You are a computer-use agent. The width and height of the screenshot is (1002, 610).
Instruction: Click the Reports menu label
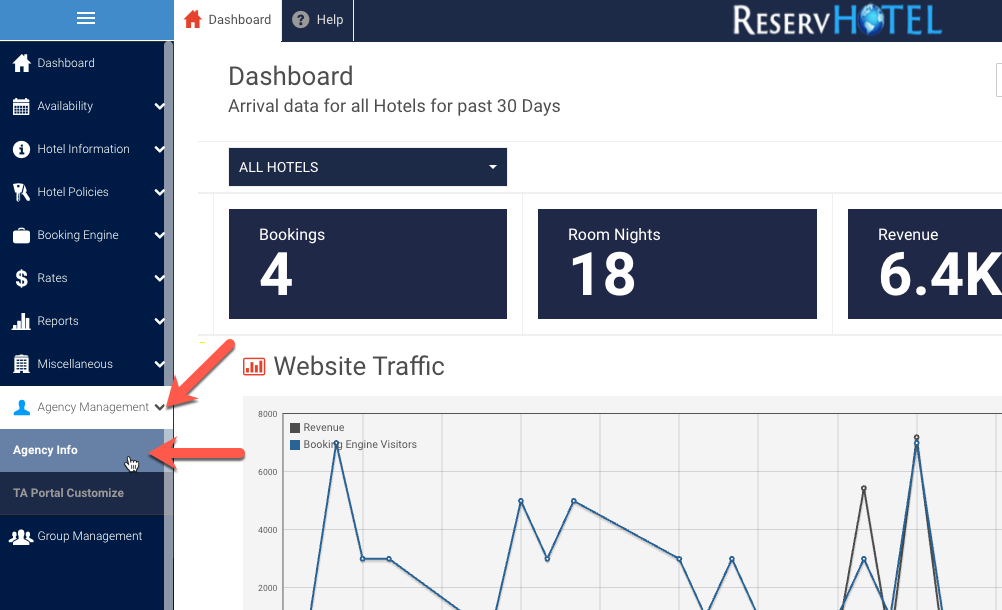coord(58,321)
